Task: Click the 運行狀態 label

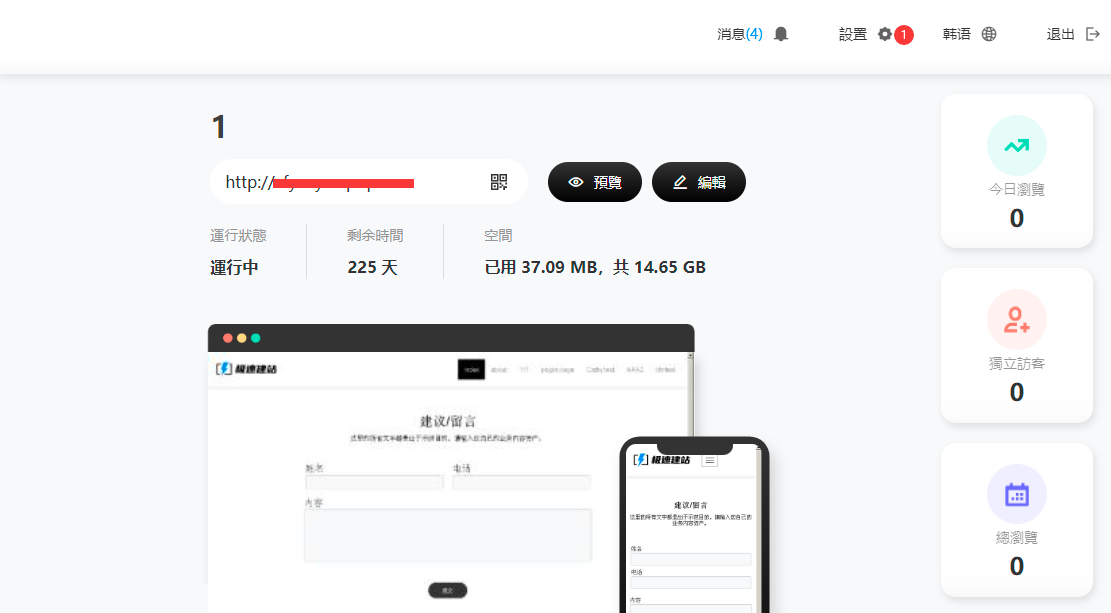Action: point(238,235)
